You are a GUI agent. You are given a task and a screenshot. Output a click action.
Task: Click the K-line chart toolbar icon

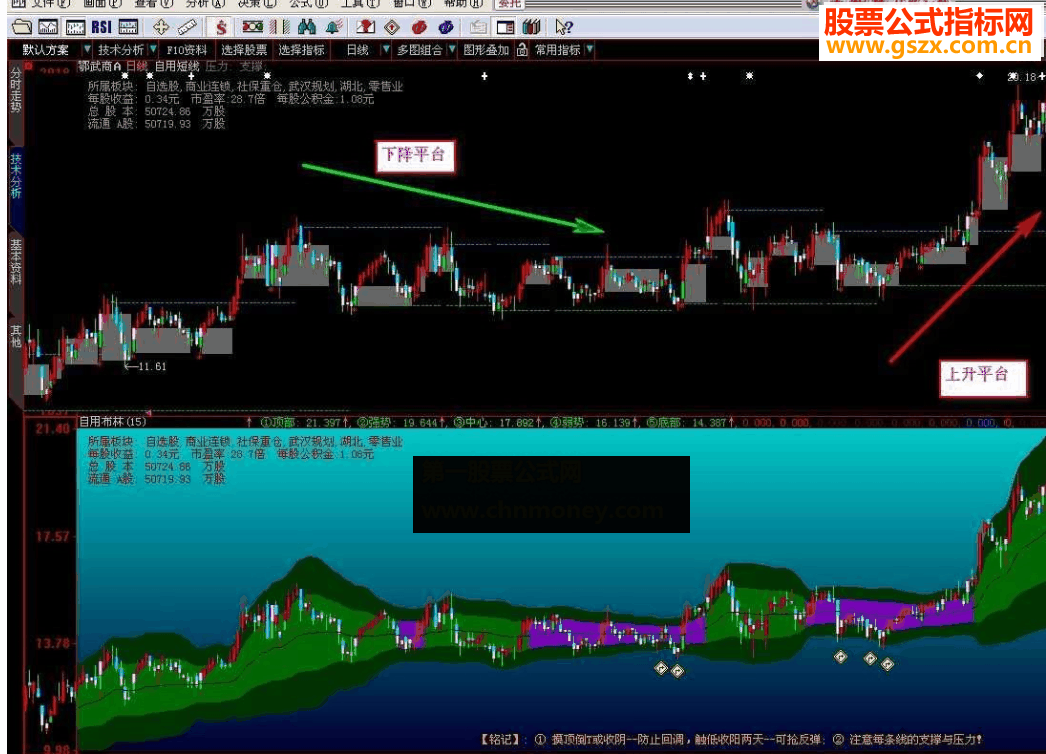[x=75, y=27]
